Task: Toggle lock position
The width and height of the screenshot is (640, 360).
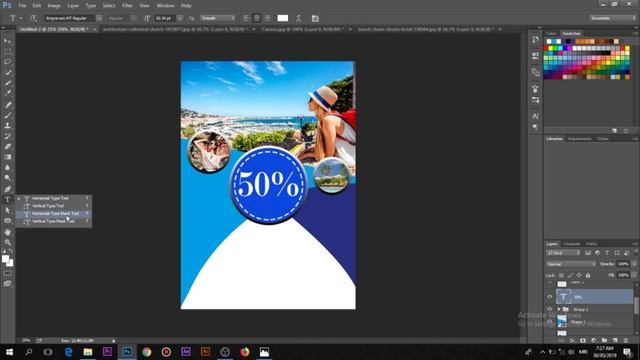Action: (579, 275)
